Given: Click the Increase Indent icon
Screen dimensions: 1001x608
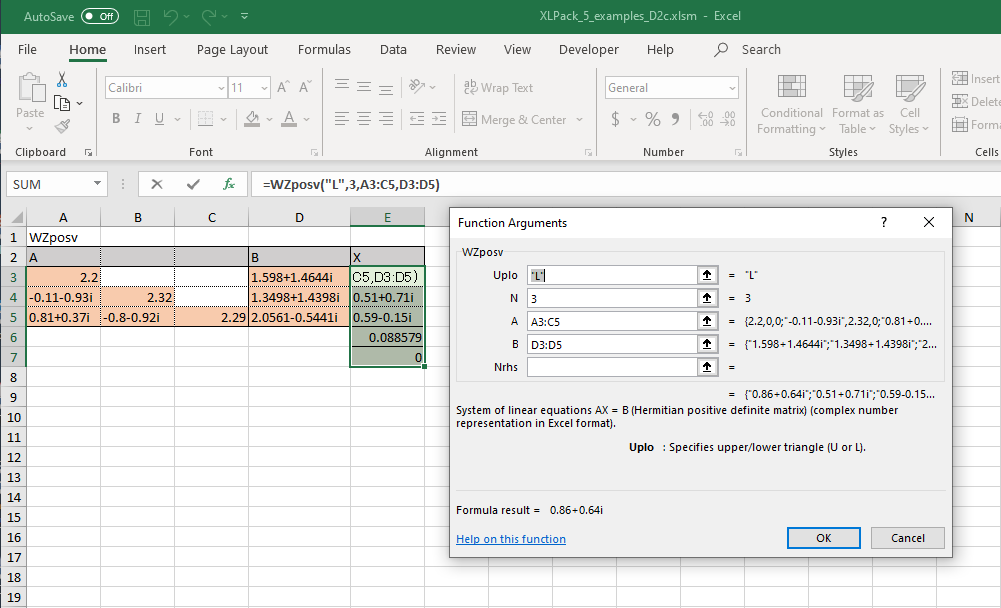Looking at the screenshot, I should 439,119.
